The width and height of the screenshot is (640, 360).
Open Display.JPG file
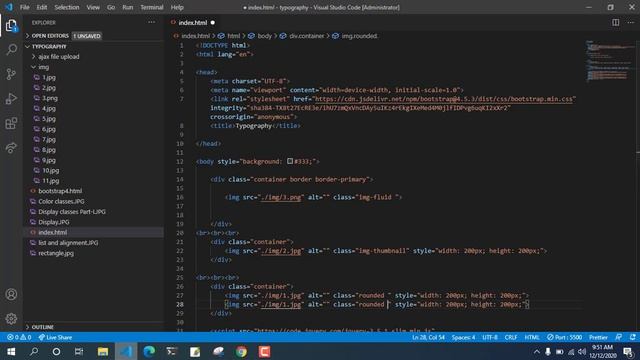(53, 222)
